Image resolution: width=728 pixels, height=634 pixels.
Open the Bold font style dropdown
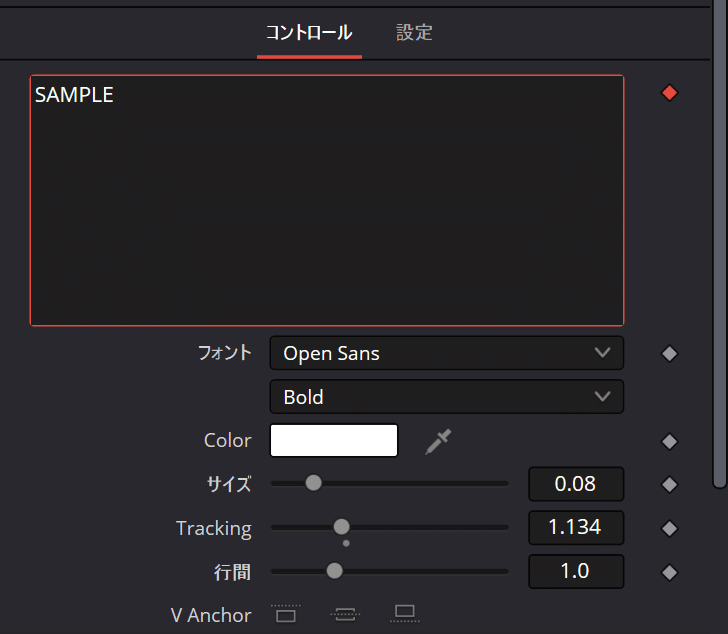447,397
